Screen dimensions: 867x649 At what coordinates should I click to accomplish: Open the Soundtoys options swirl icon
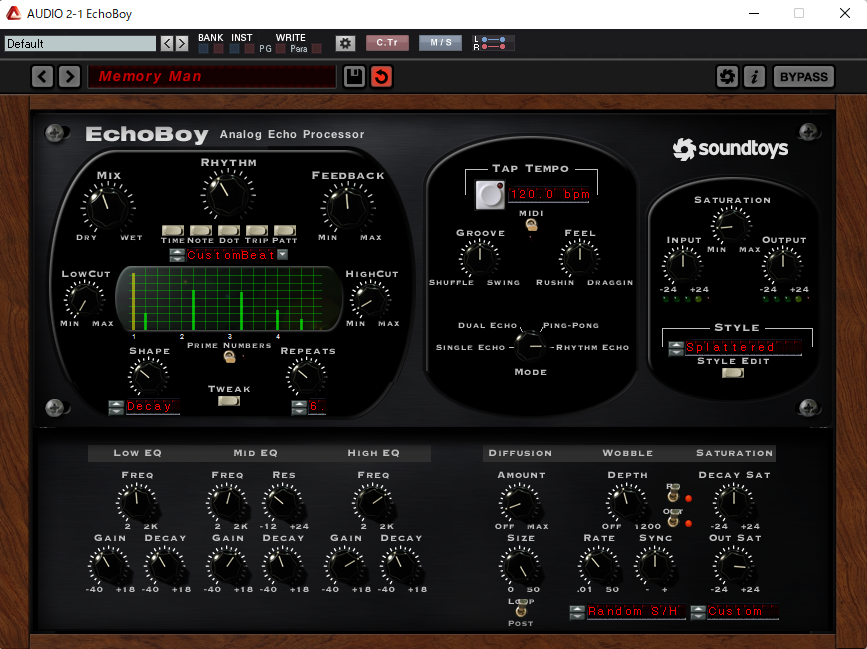tap(727, 76)
